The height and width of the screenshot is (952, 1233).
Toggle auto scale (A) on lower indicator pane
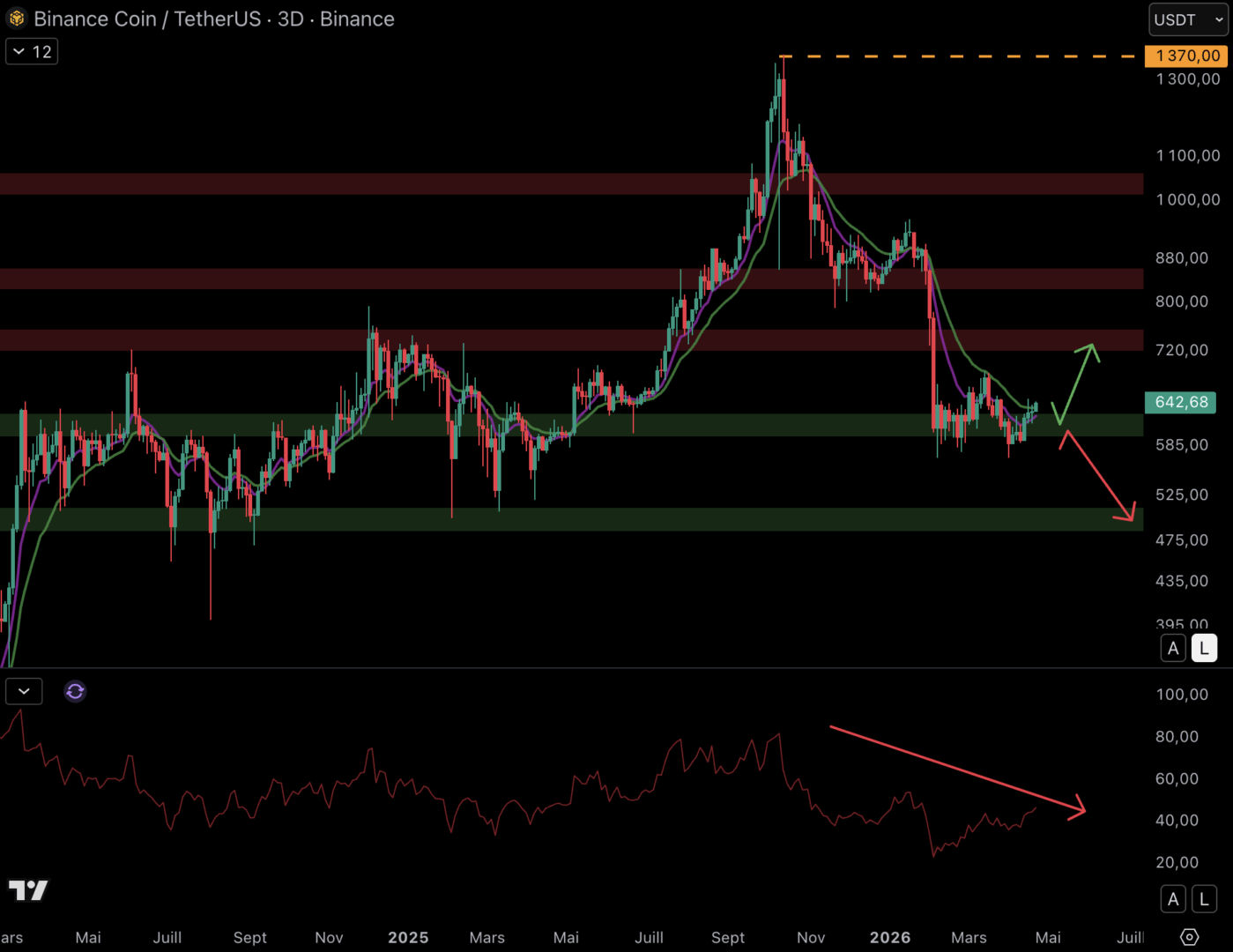(x=1173, y=899)
